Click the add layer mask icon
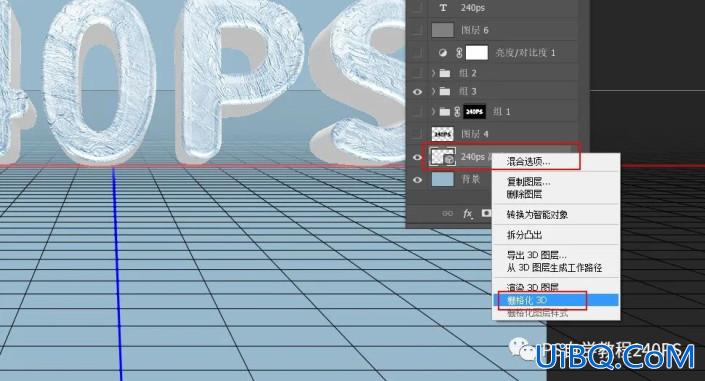The height and width of the screenshot is (381, 705). (x=486, y=213)
